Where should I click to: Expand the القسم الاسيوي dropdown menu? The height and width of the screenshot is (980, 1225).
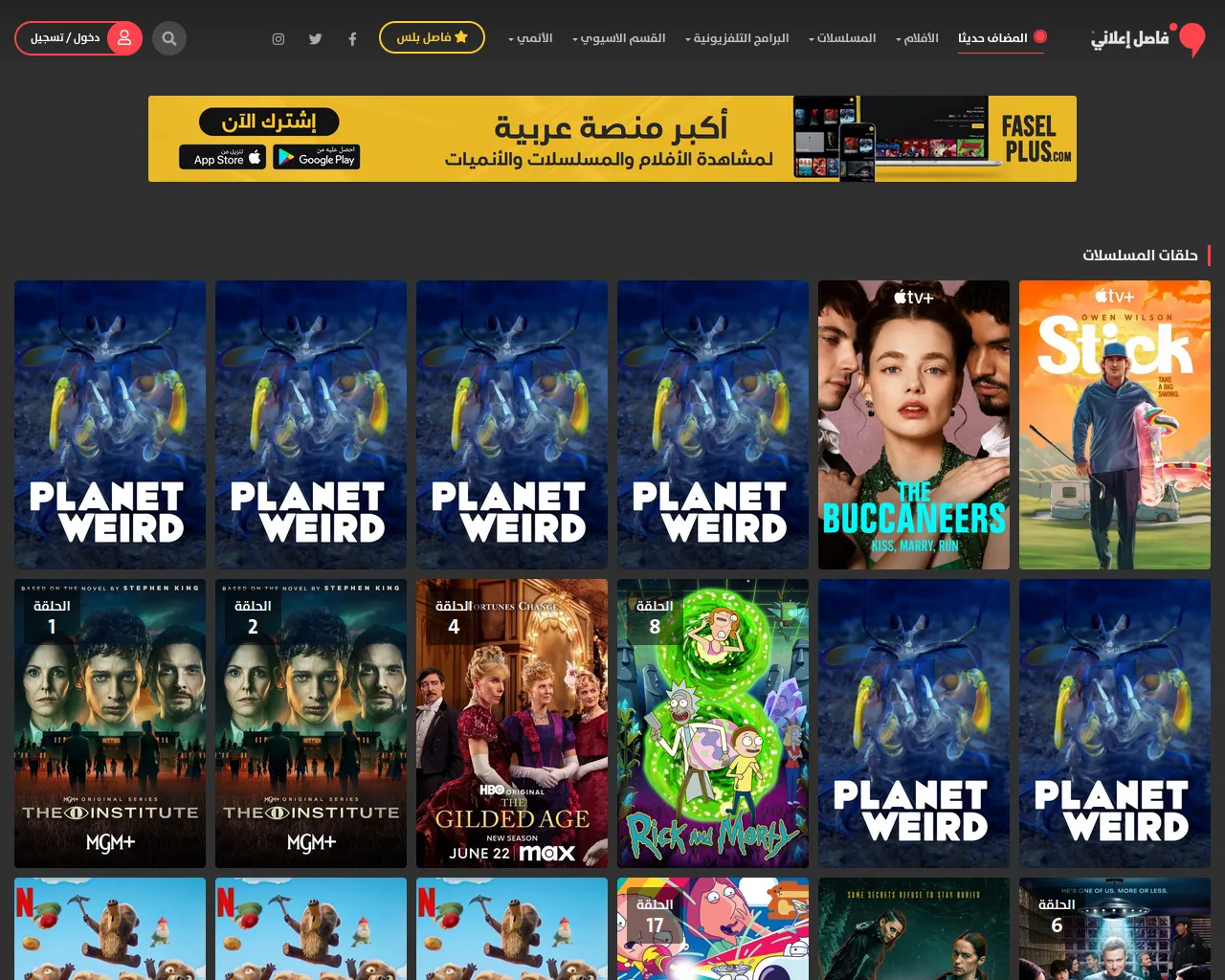pyautogui.click(x=618, y=38)
